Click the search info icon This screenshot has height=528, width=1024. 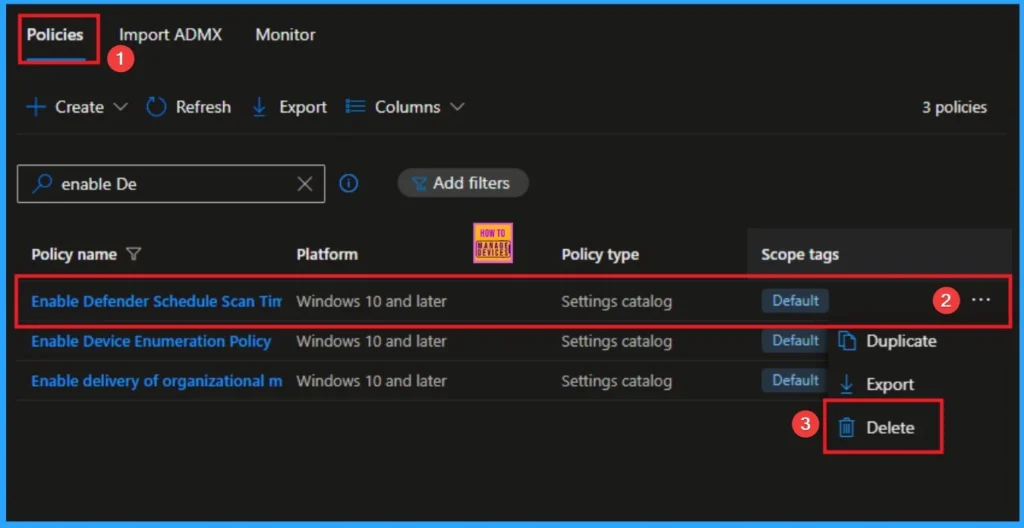349,184
